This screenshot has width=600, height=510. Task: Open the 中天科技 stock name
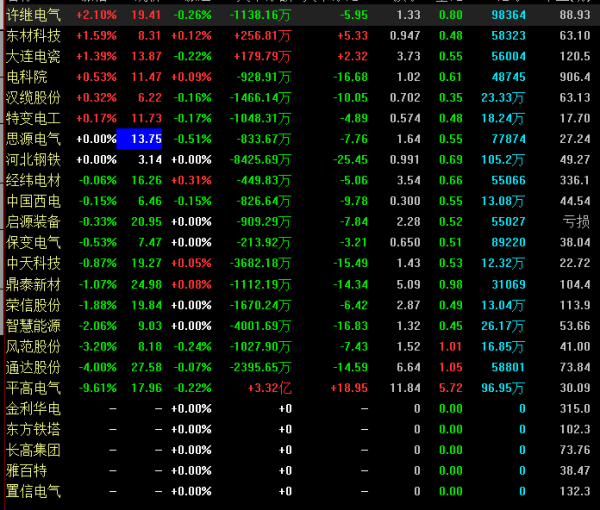click(x=33, y=263)
